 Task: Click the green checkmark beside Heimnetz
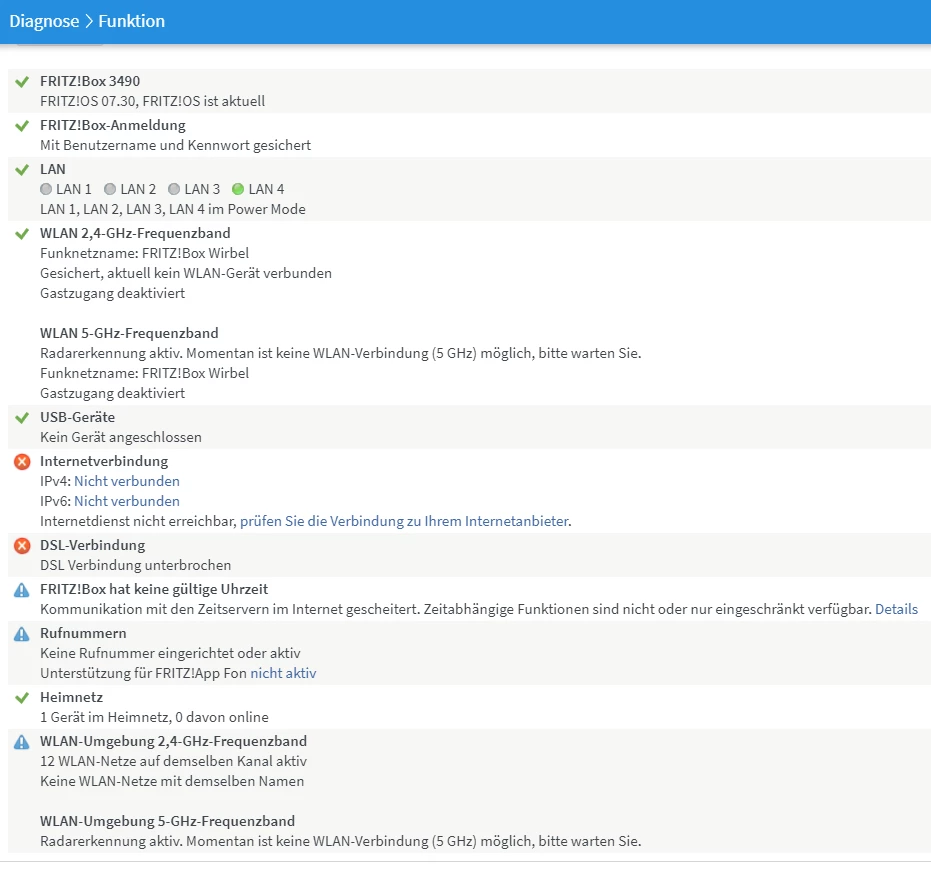point(22,697)
